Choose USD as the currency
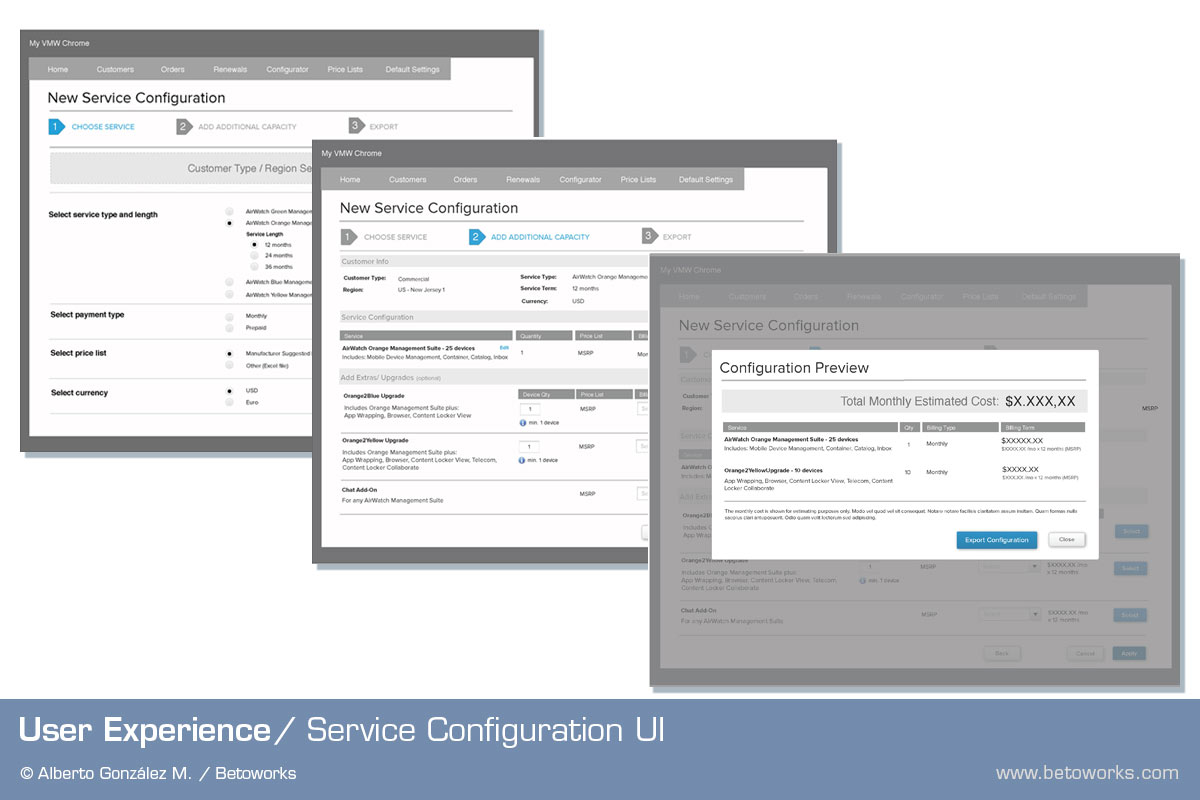 pos(229,391)
